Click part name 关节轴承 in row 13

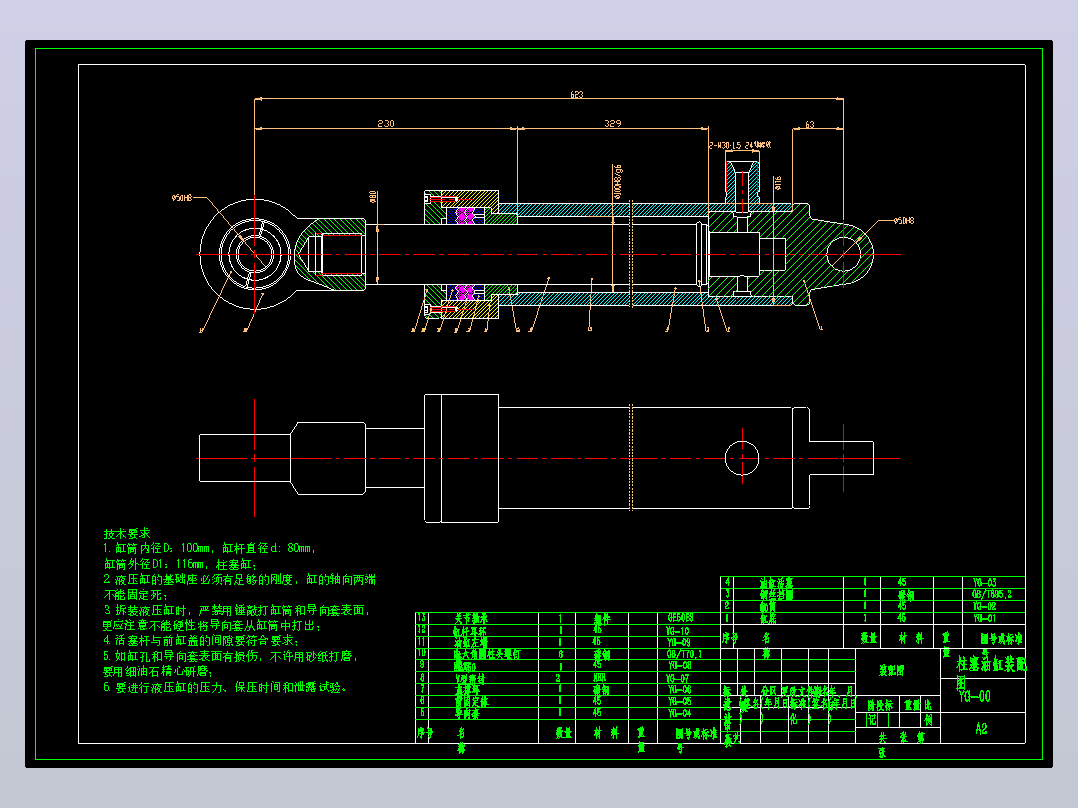click(x=471, y=619)
